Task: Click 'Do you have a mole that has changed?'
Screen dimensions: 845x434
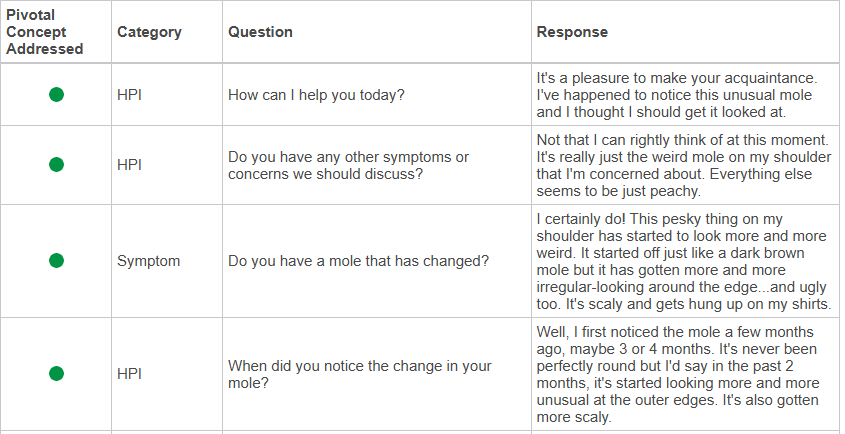Action: coord(358,261)
